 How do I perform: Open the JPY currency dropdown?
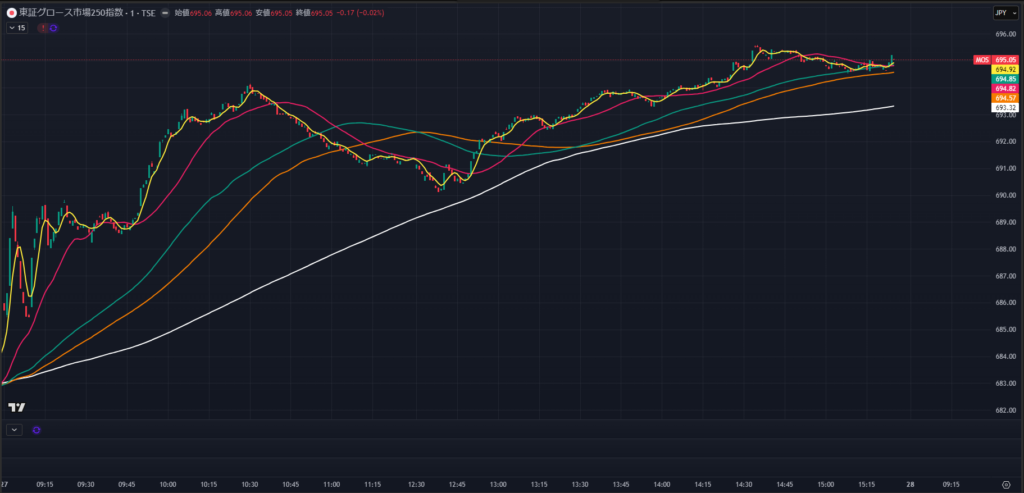click(1001, 13)
